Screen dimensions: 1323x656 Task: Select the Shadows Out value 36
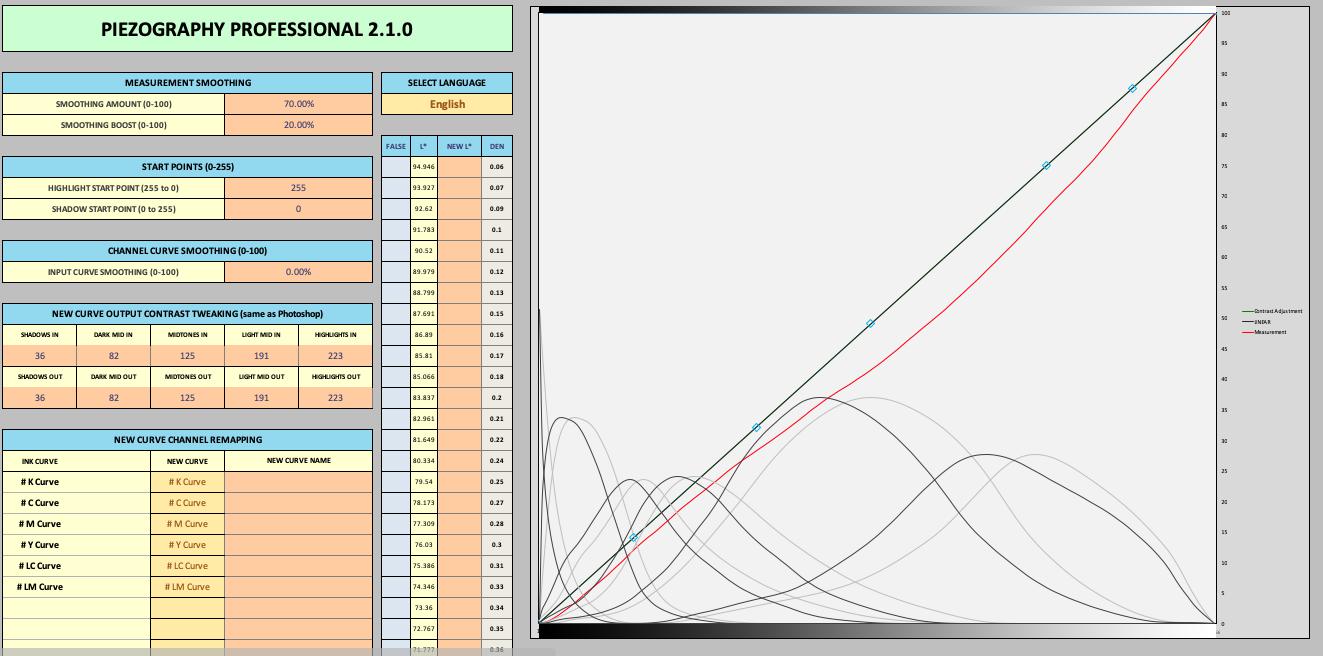click(x=40, y=398)
